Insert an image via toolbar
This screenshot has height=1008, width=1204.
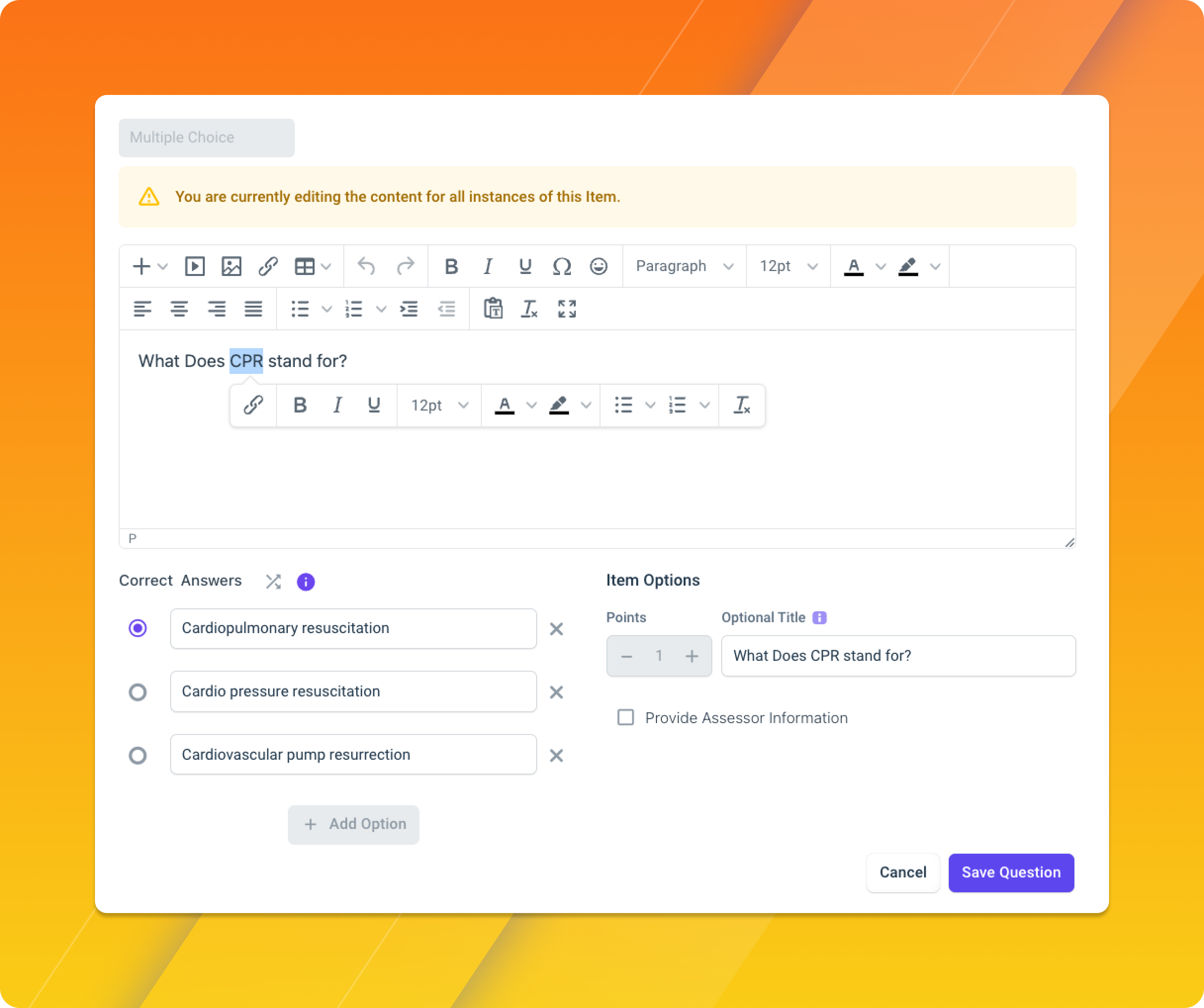click(232, 267)
